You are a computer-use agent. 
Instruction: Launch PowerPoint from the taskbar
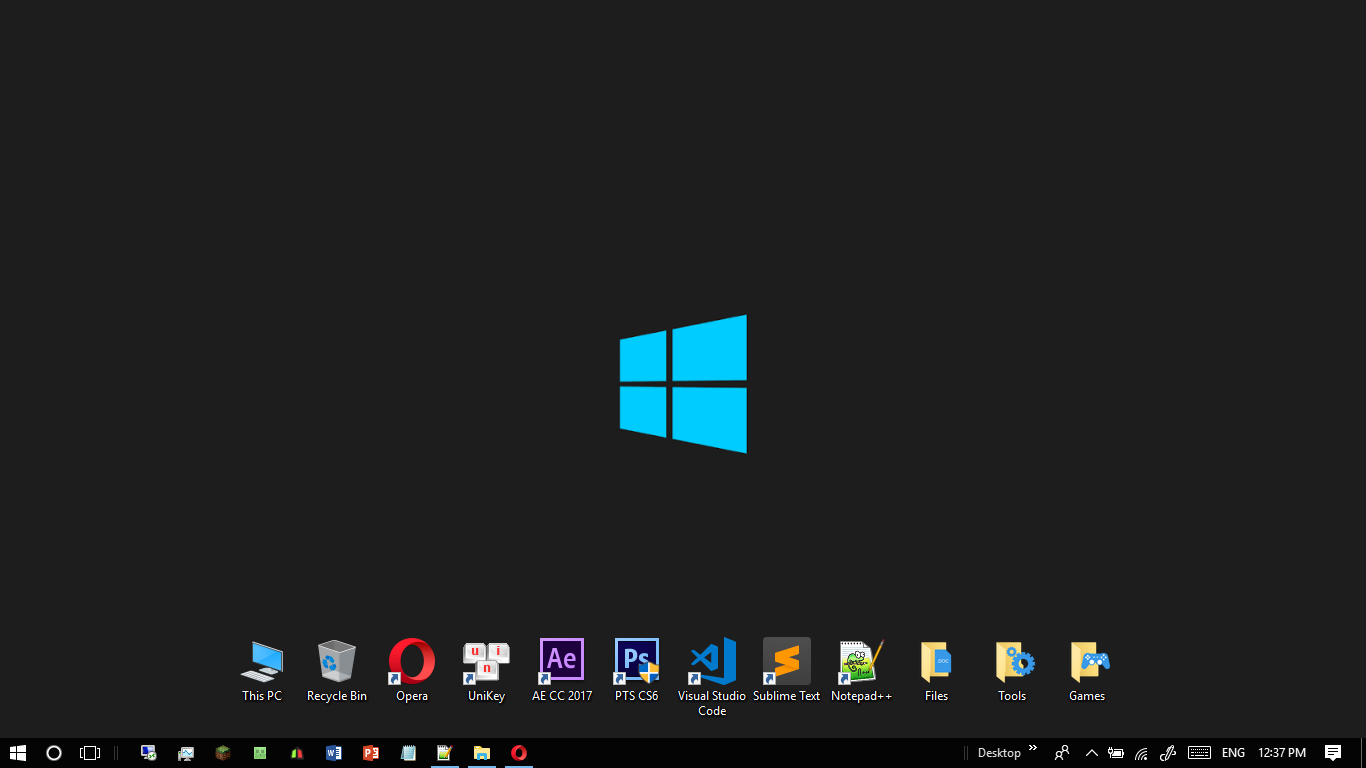371,753
